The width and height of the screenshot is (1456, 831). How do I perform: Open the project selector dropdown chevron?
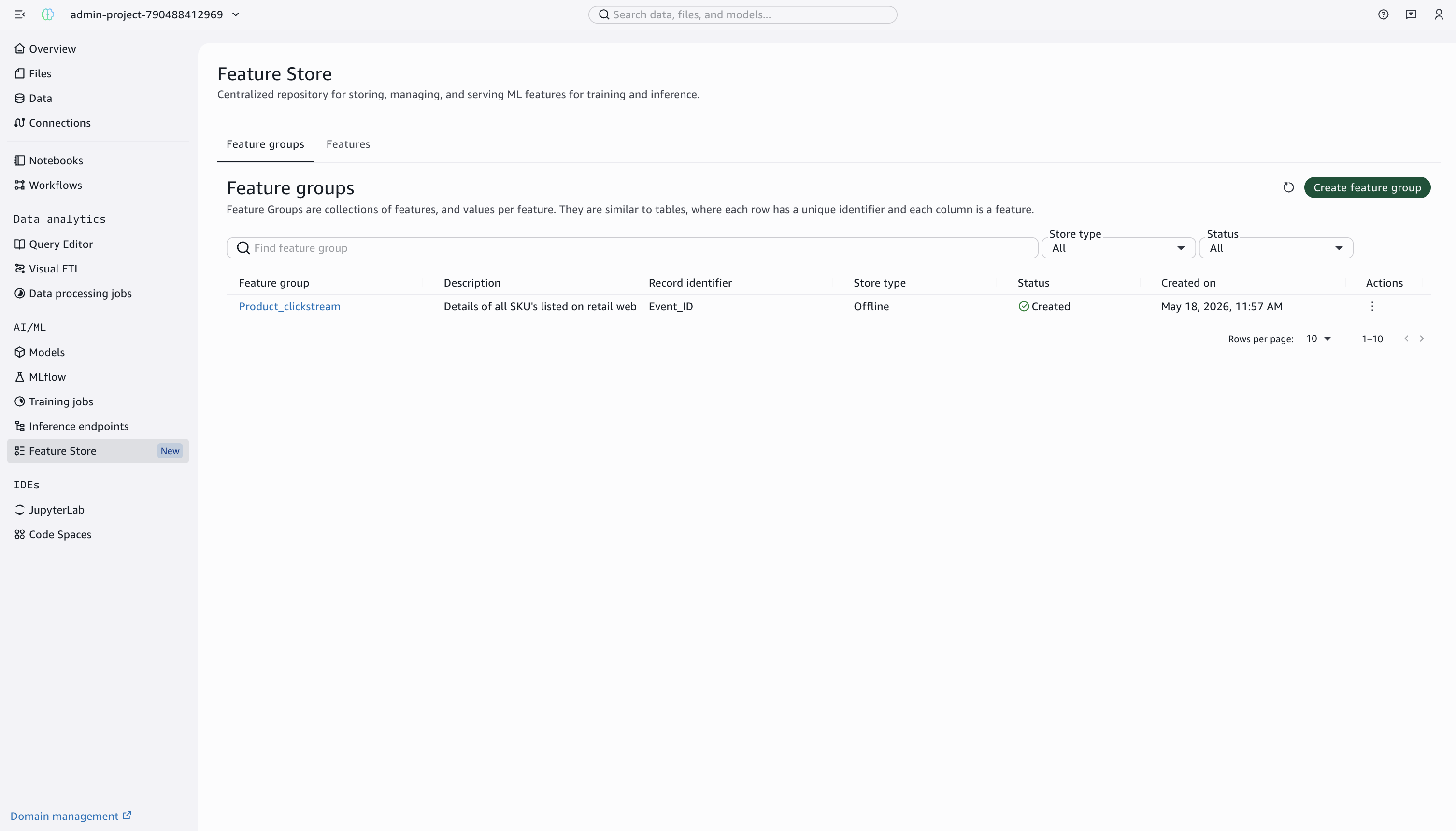pos(236,15)
